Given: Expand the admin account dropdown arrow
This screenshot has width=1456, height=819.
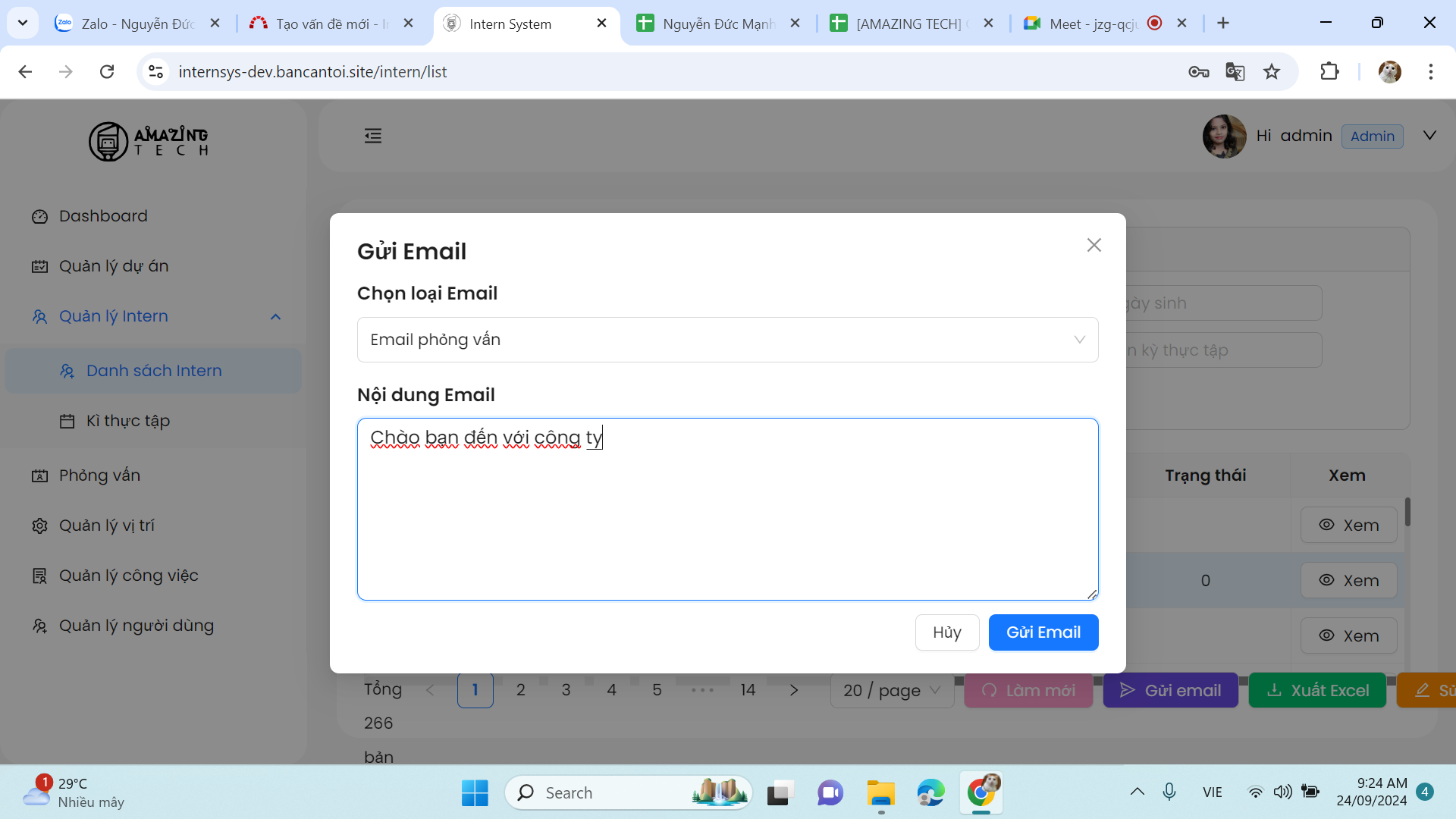Looking at the screenshot, I should (1429, 136).
